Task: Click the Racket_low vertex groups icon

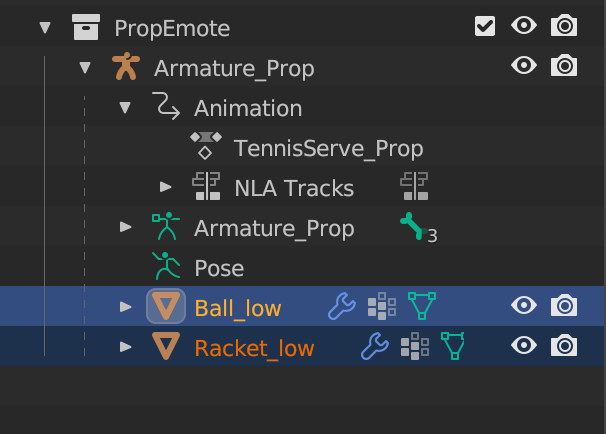Action: [414, 347]
